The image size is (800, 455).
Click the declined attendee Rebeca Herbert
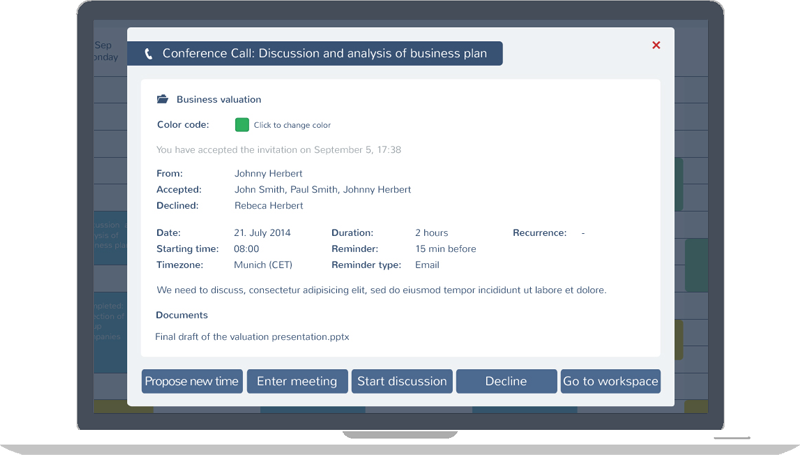coord(269,206)
